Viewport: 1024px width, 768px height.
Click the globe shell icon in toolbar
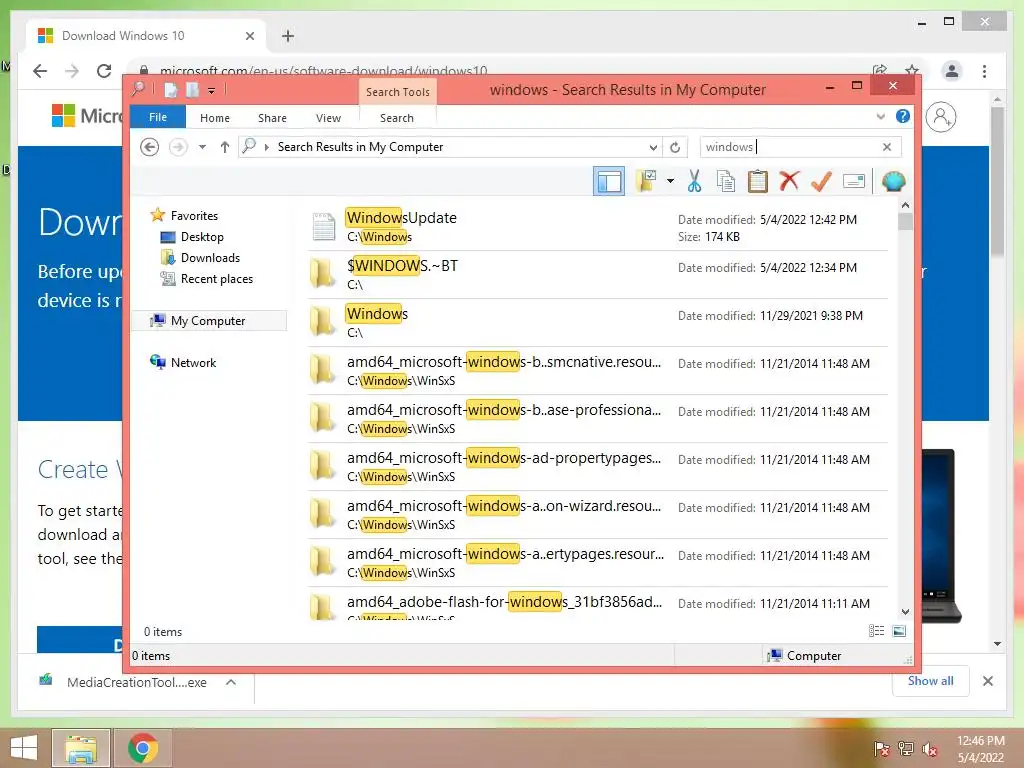click(893, 181)
